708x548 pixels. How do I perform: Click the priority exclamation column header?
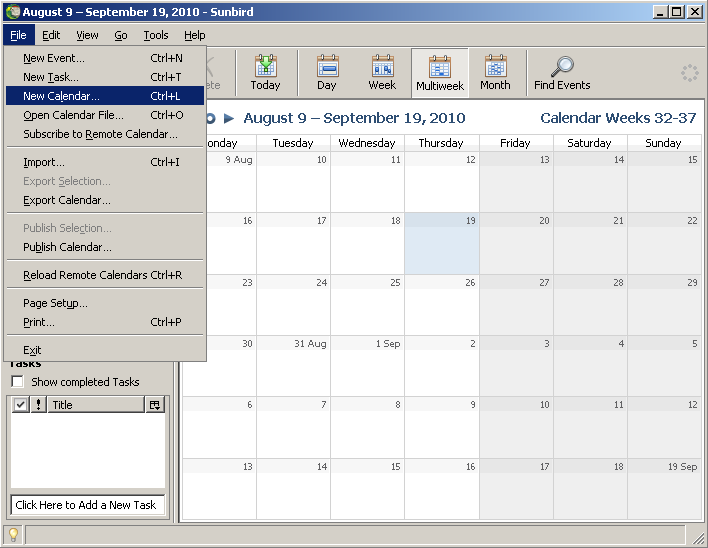click(39, 405)
